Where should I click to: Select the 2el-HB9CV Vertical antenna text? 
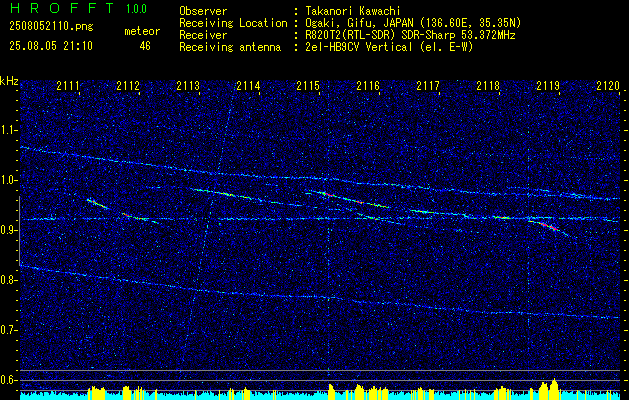tap(390, 47)
